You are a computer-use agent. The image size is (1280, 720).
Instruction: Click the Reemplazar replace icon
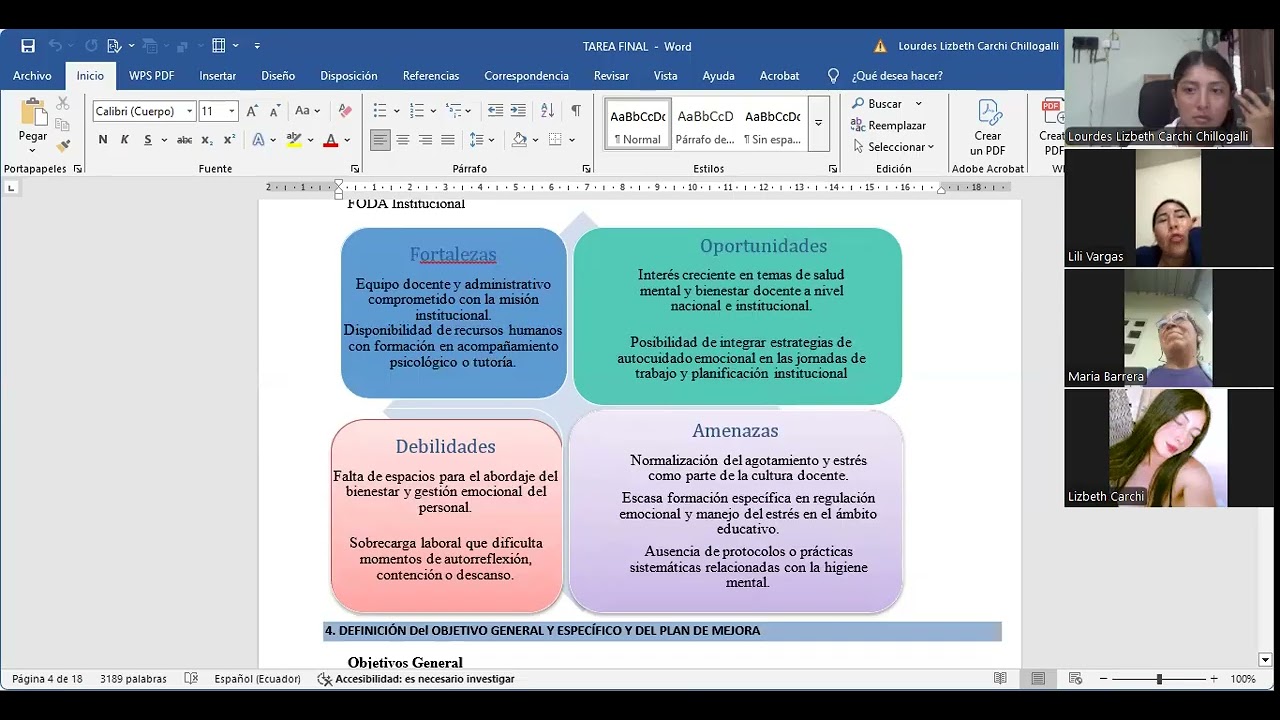point(888,125)
